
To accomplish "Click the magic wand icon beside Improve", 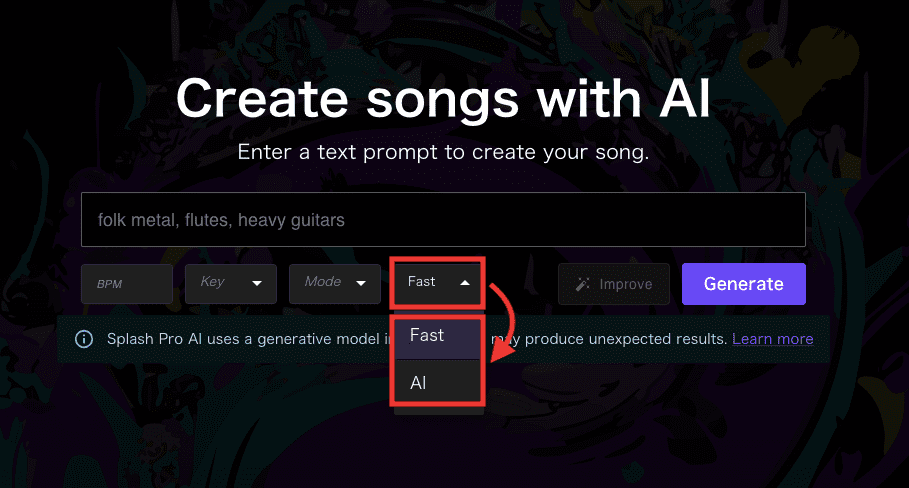I will coord(583,284).
